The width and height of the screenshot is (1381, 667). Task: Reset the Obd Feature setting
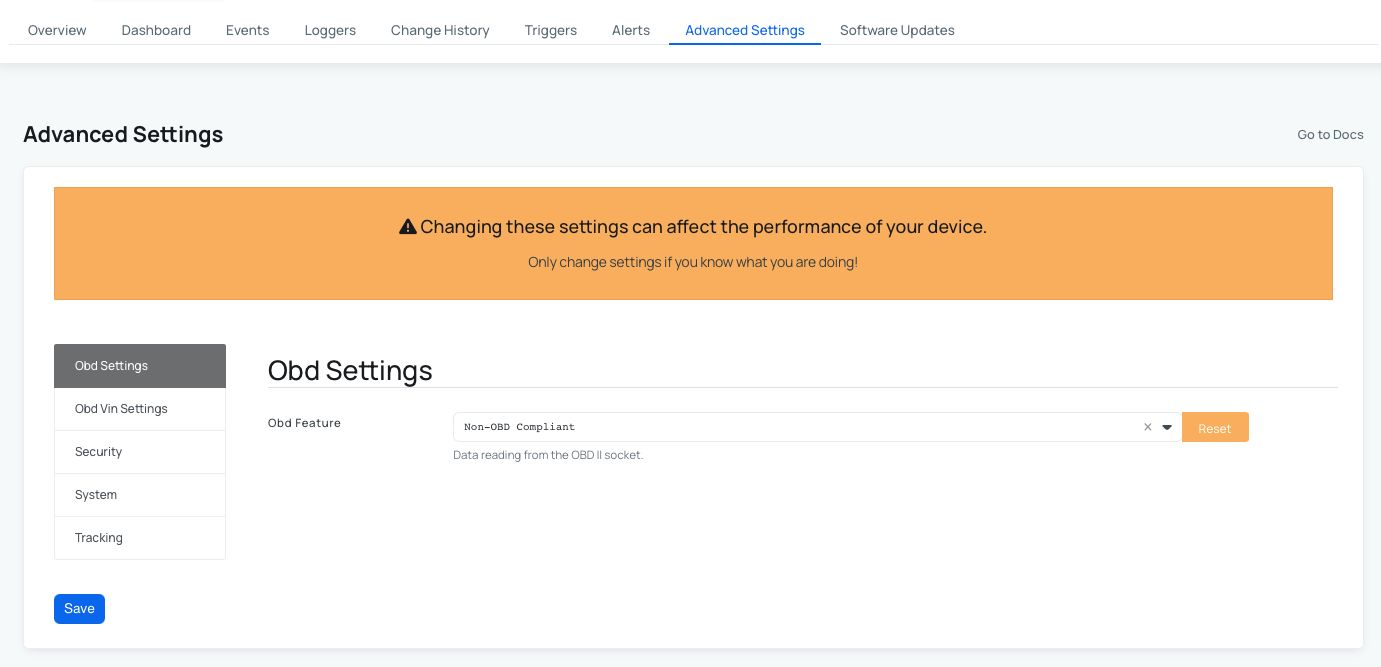click(x=1215, y=427)
